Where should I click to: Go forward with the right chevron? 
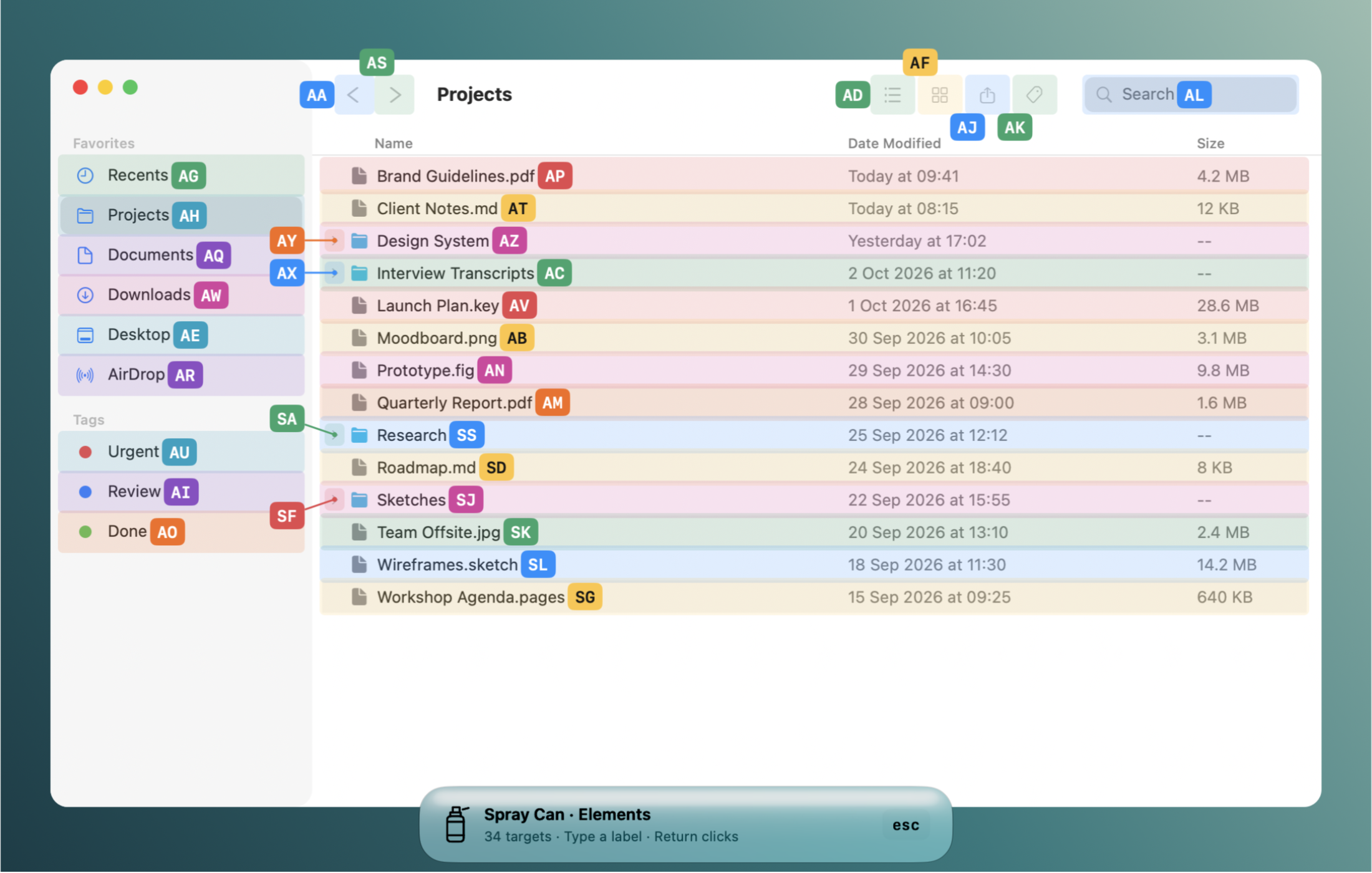(x=395, y=95)
